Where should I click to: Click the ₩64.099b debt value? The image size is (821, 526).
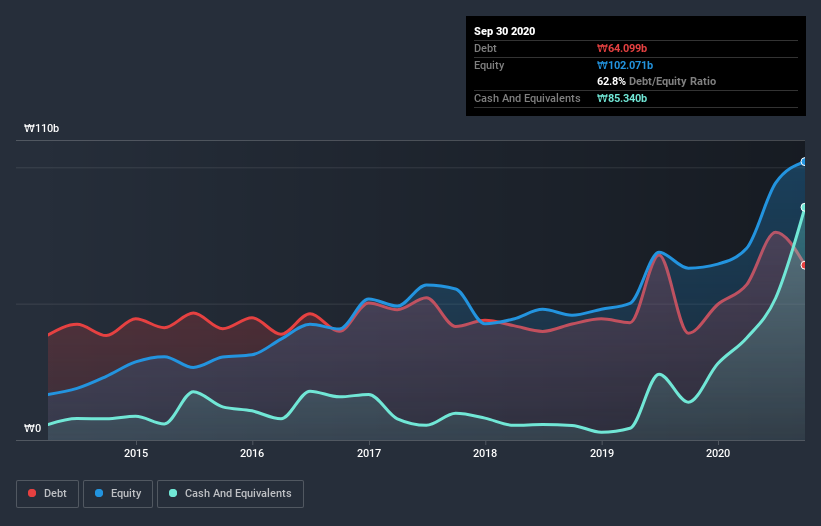(x=622, y=48)
